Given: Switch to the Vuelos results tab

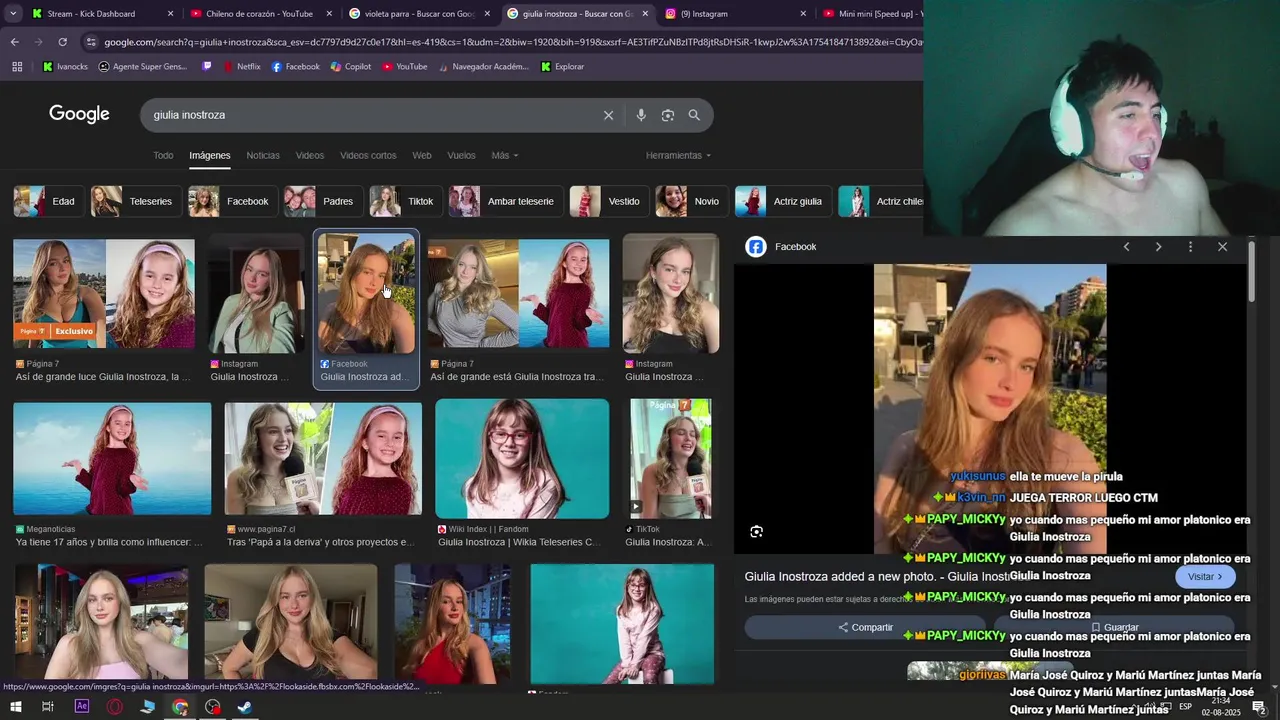Looking at the screenshot, I should (x=461, y=155).
